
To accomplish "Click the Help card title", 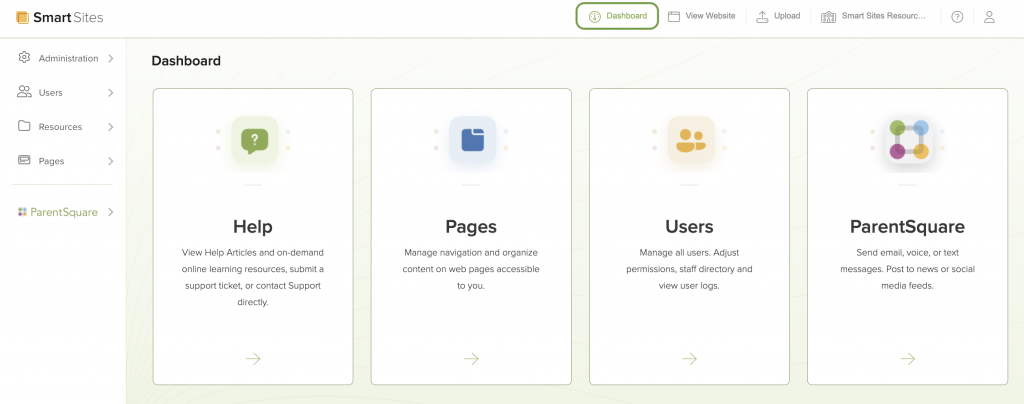I will click(x=253, y=226).
